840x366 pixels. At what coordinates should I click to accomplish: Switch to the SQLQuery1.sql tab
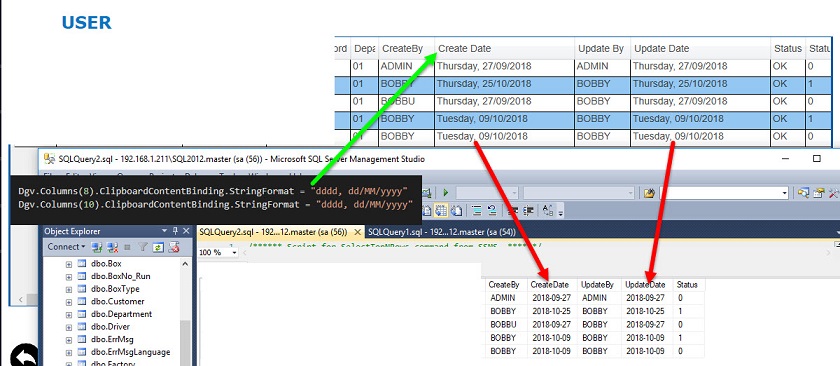442,232
